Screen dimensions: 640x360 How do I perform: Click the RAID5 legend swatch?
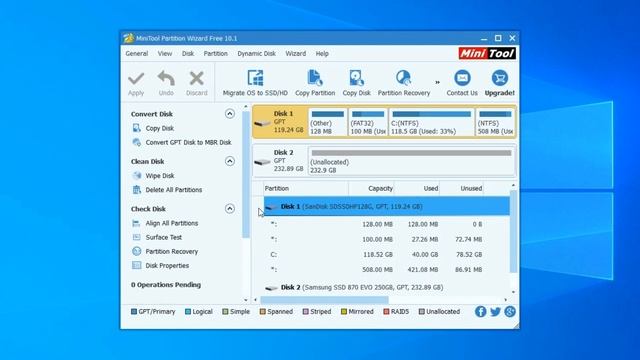pos(386,311)
